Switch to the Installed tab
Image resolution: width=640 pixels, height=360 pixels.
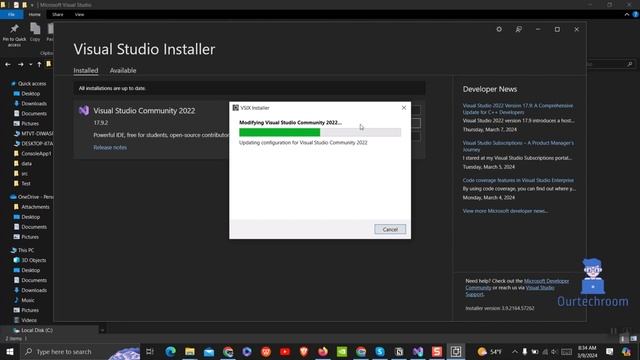tap(86, 70)
